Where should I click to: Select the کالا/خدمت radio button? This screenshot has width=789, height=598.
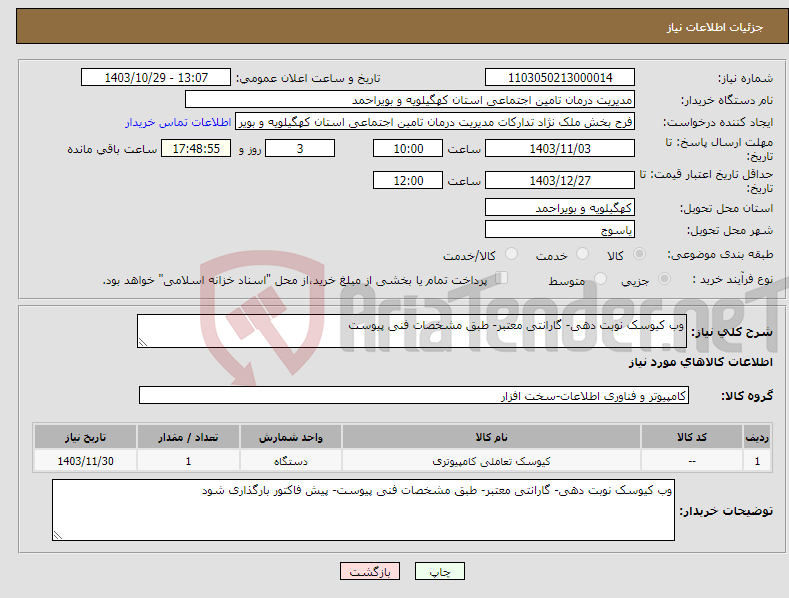pyautogui.click(x=511, y=254)
